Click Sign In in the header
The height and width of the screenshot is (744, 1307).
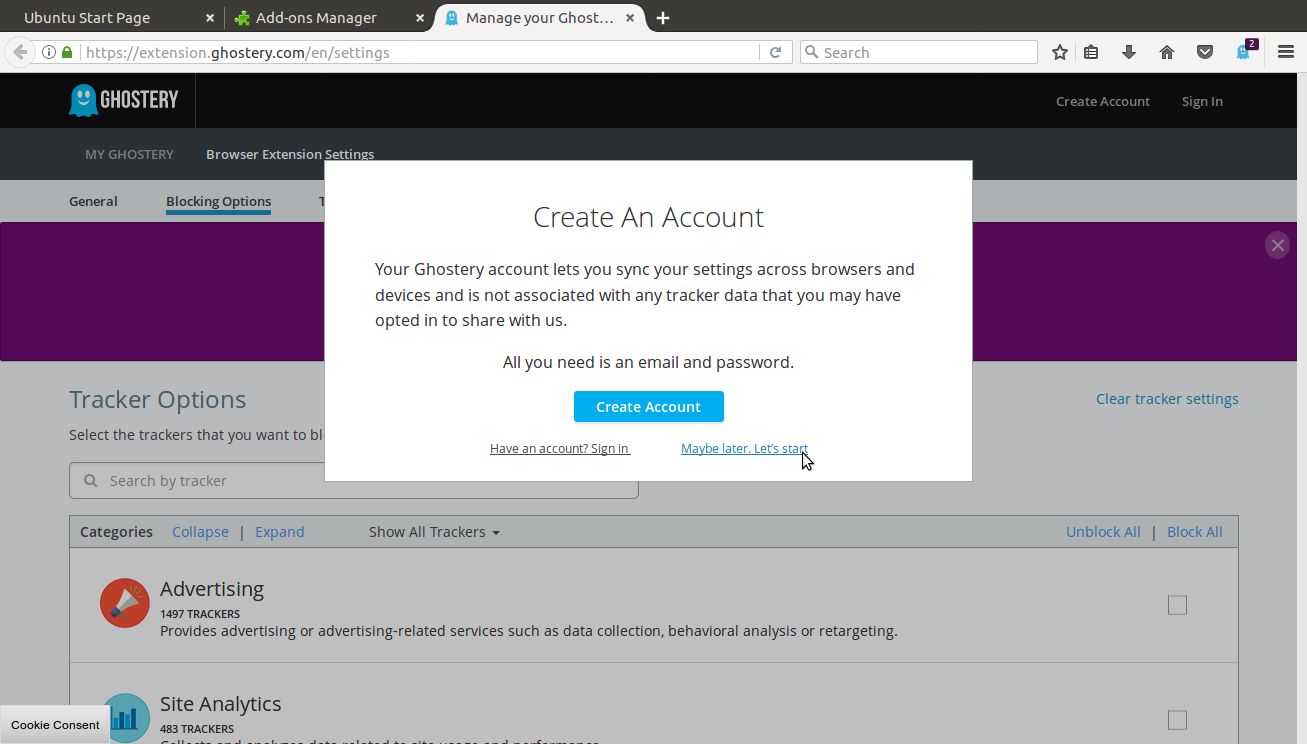(1202, 101)
